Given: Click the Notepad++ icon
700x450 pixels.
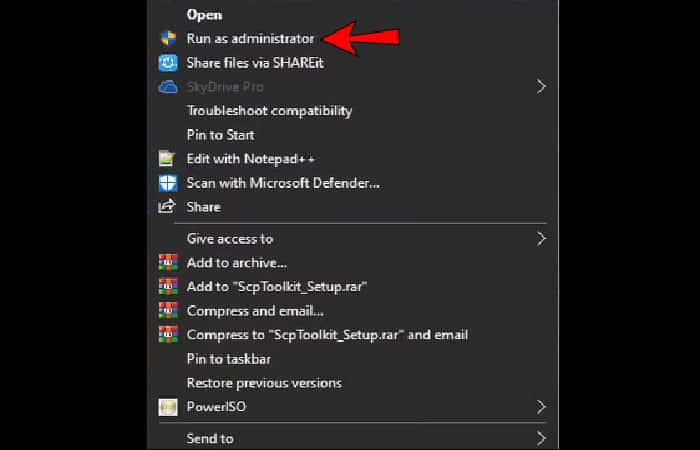Looking at the screenshot, I should 167,158.
